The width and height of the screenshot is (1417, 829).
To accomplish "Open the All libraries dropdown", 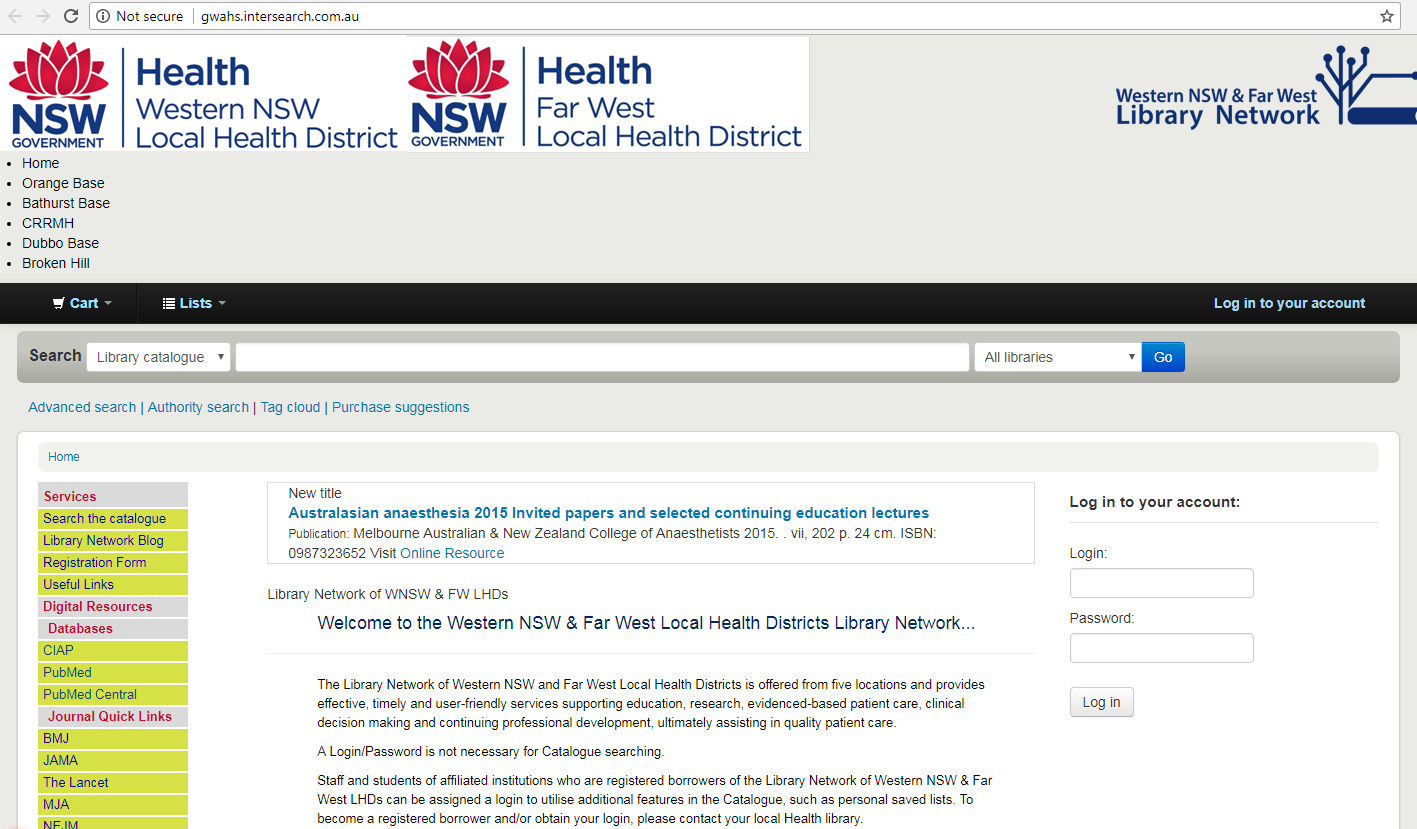I will click(1058, 357).
